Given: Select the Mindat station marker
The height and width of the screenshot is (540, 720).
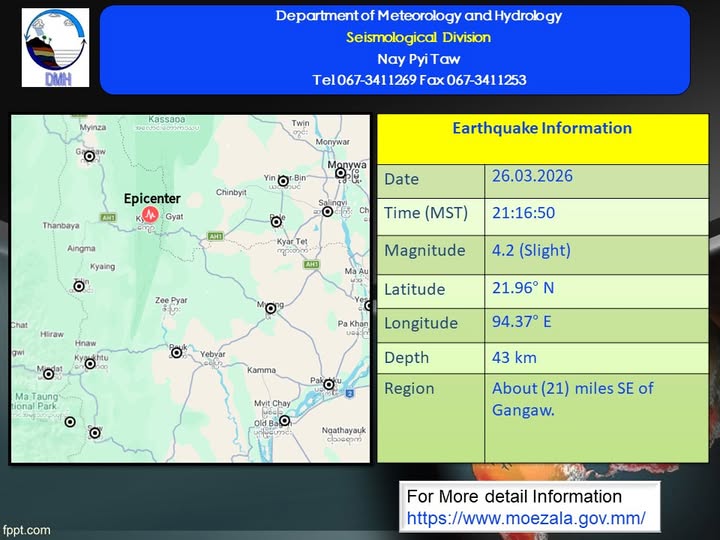Looking at the screenshot, I should (x=48, y=375).
